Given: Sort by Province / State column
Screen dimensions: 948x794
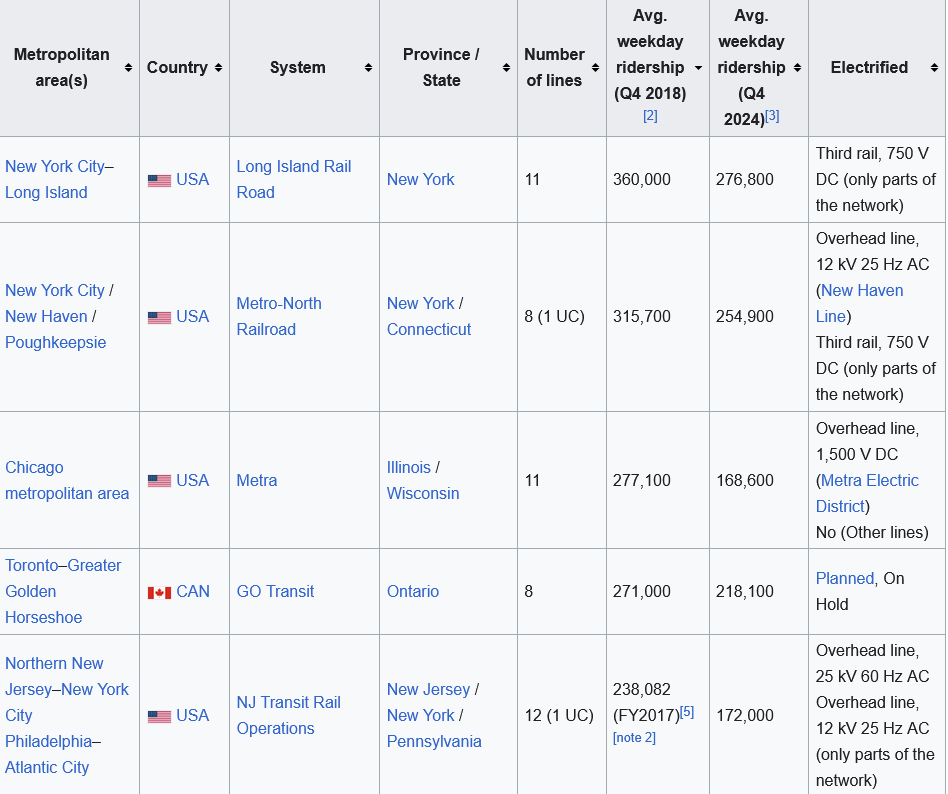Looking at the screenshot, I should click(x=506, y=68).
